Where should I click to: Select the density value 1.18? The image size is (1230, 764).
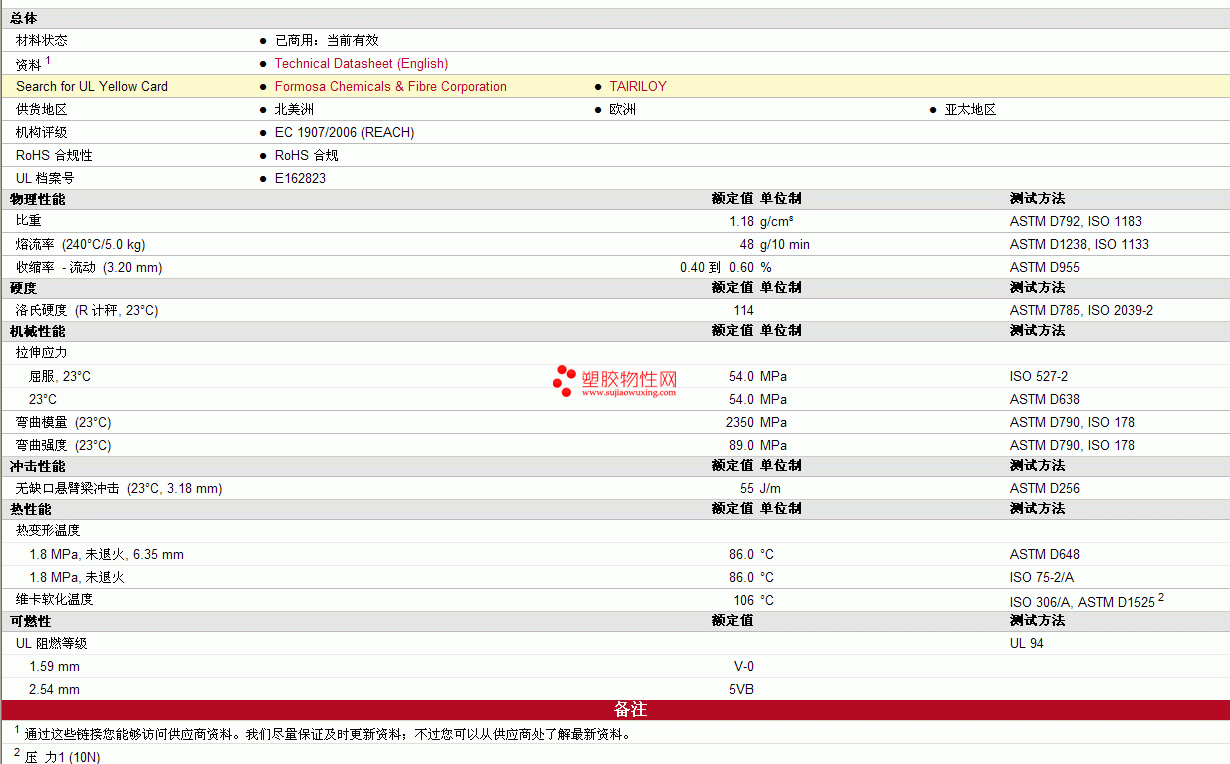pyautogui.click(x=741, y=221)
